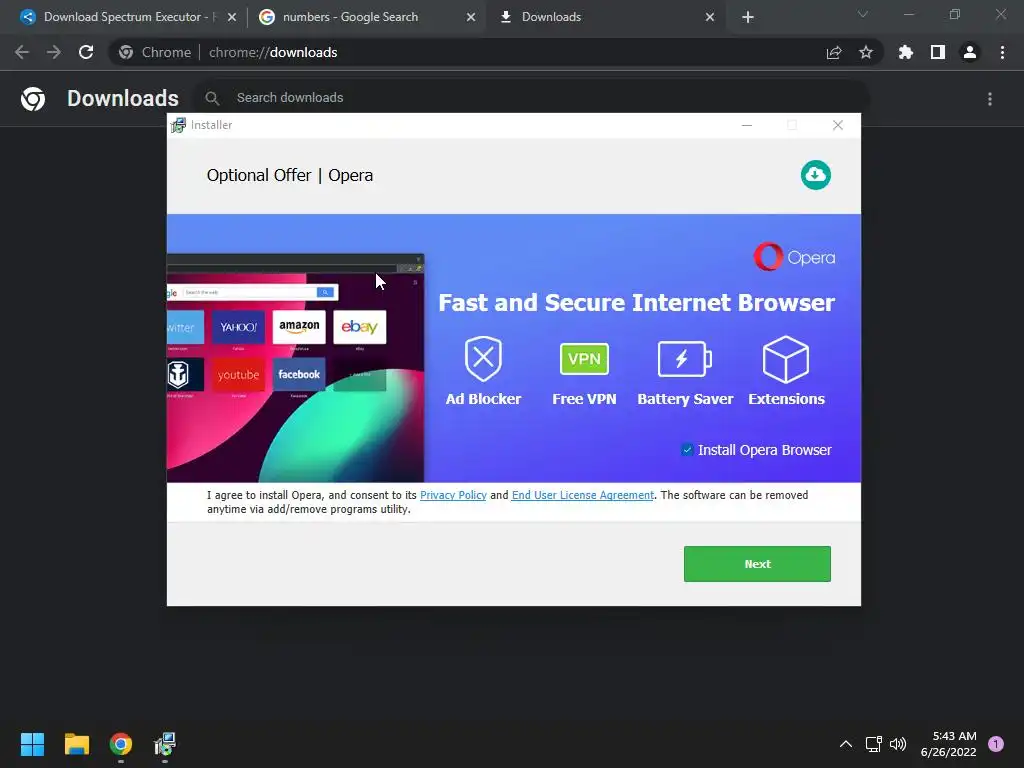Viewport: 1024px width, 768px height.
Task: Toggle Chrome side panel icon
Action: tap(938, 52)
